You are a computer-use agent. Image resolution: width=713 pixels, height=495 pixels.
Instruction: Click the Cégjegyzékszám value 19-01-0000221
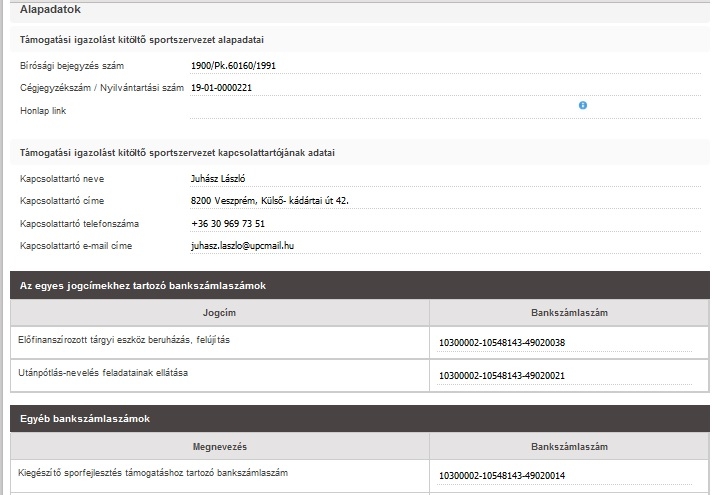pos(221,88)
